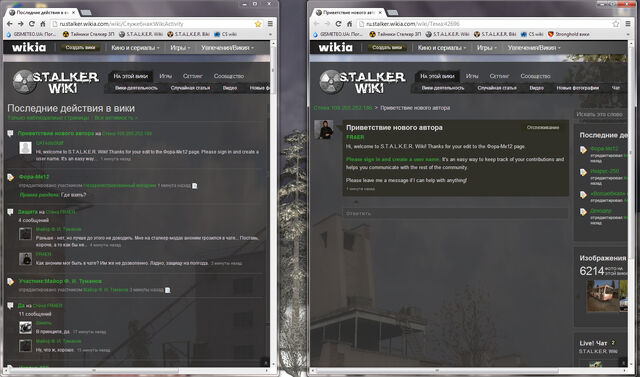Open the Увлечения/Викия dropdown in the right window
640x377 pixels.
coord(534,48)
